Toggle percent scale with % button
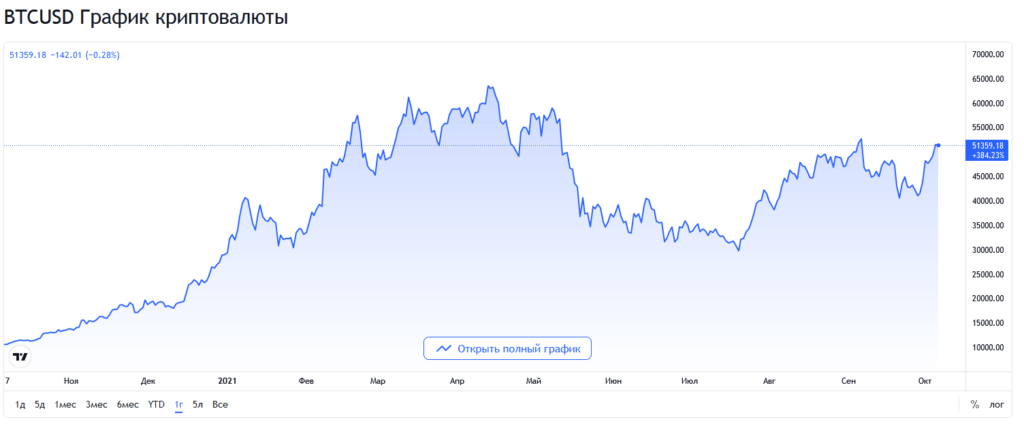Image resolution: width=1024 pixels, height=426 pixels. click(974, 404)
